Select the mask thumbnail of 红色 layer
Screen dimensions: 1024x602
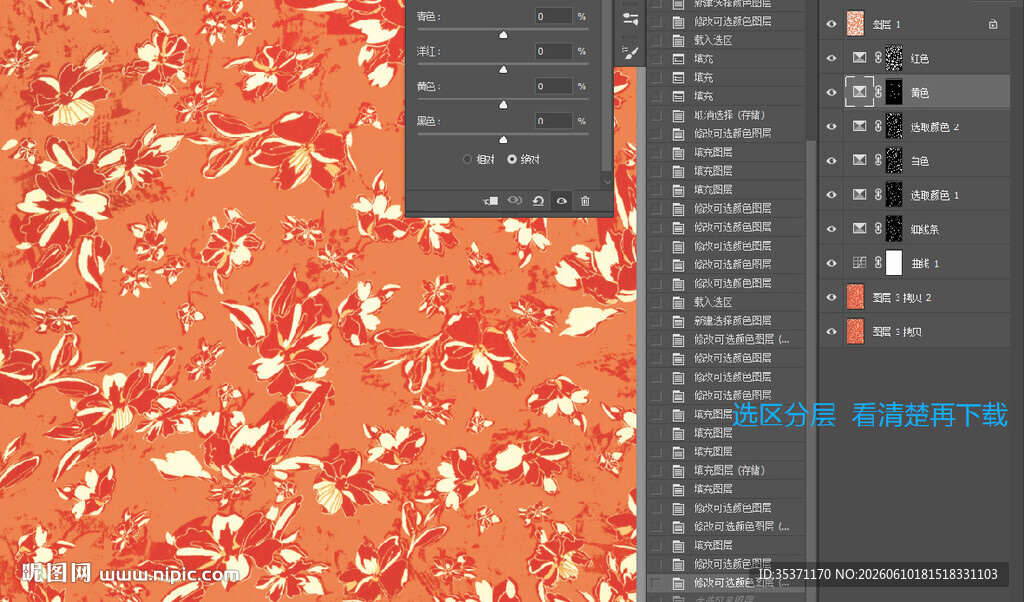[x=894, y=58]
